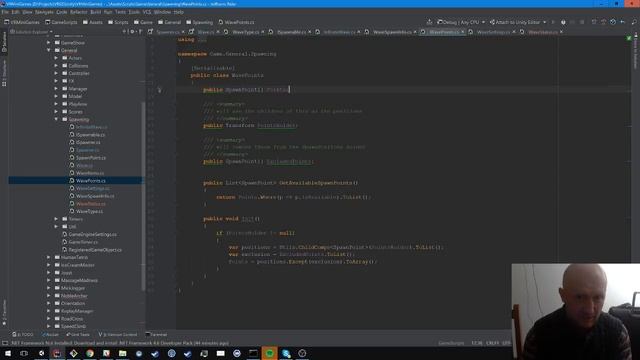Open Task View from the taskbar
Screen dimensions: 640x360
coord(24,353)
